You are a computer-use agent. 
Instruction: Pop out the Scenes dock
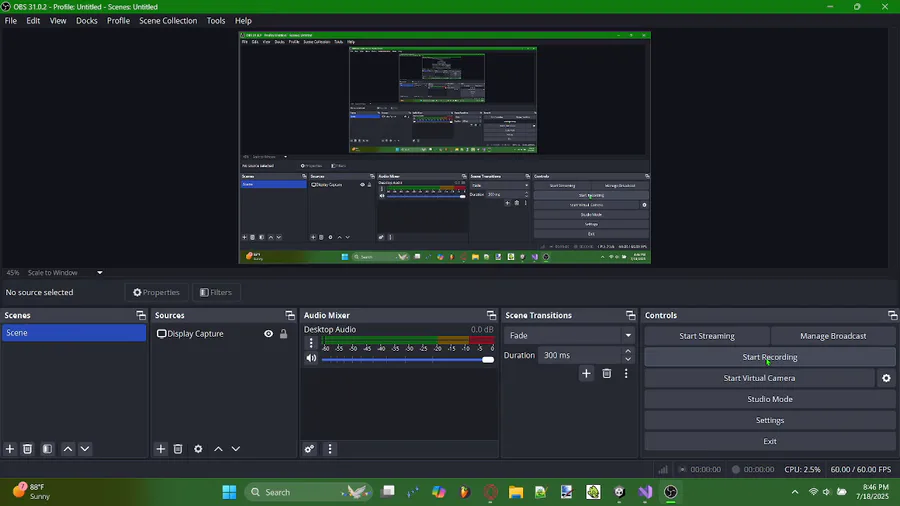coord(141,315)
